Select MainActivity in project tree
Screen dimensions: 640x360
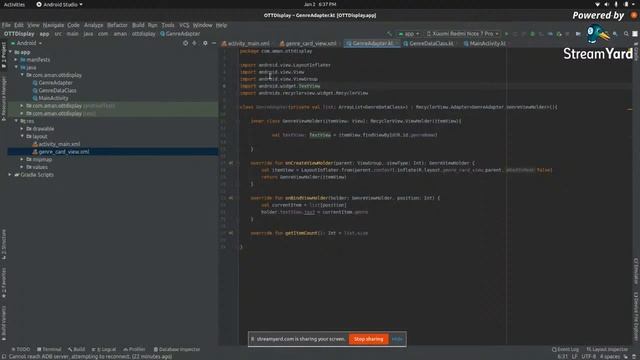[50, 98]
